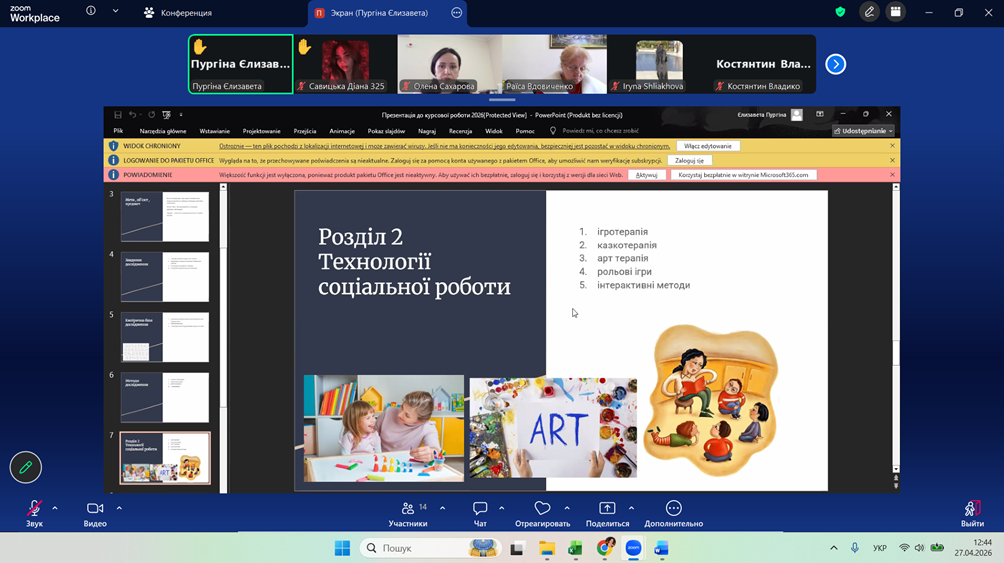This screenshot has width=1004, height=563.
Task: Click the УКР keyboard language indicator
Action: click(880, 548)
